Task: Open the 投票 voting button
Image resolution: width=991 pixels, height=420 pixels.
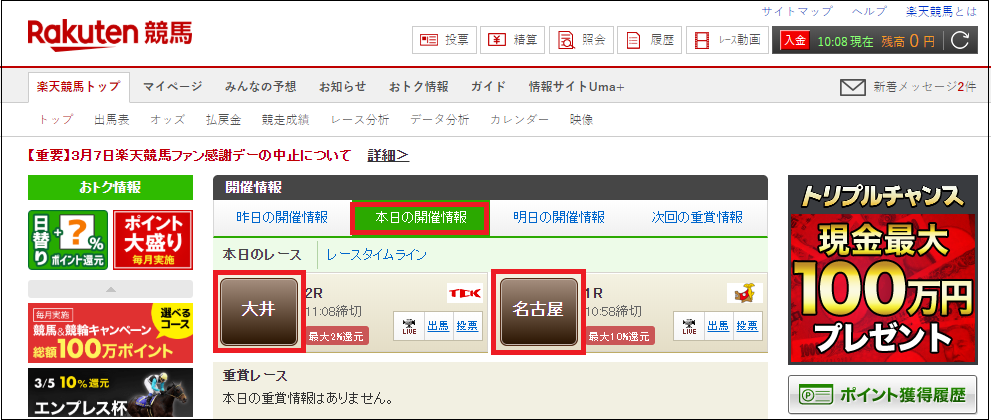Action: 445,40
